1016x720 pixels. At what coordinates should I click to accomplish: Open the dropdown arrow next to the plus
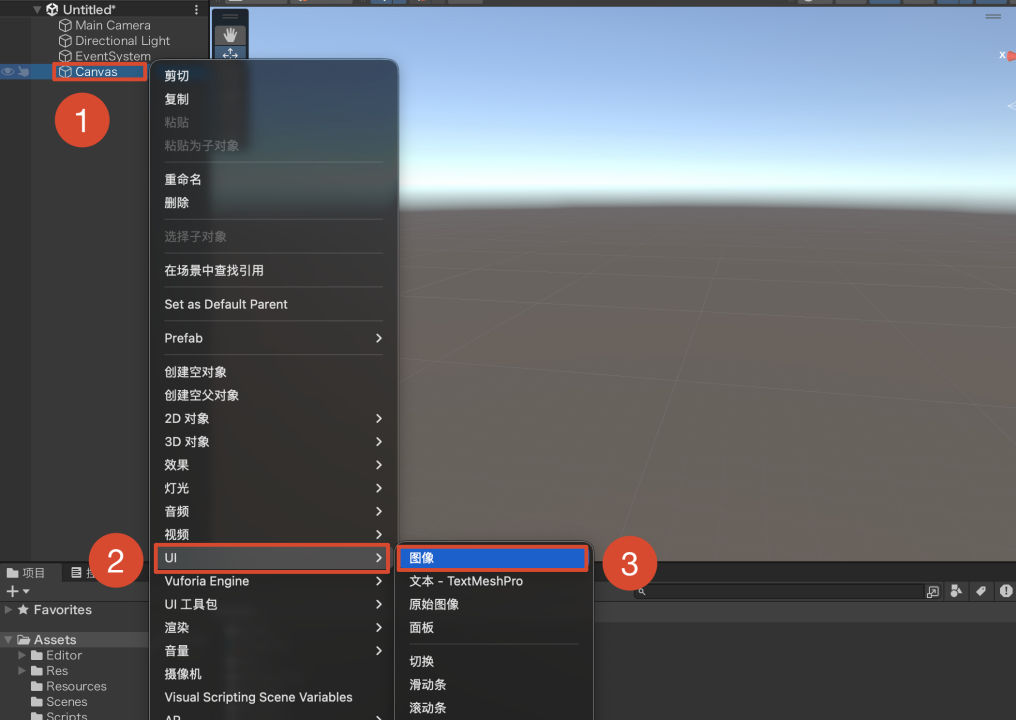click(26, 591)
